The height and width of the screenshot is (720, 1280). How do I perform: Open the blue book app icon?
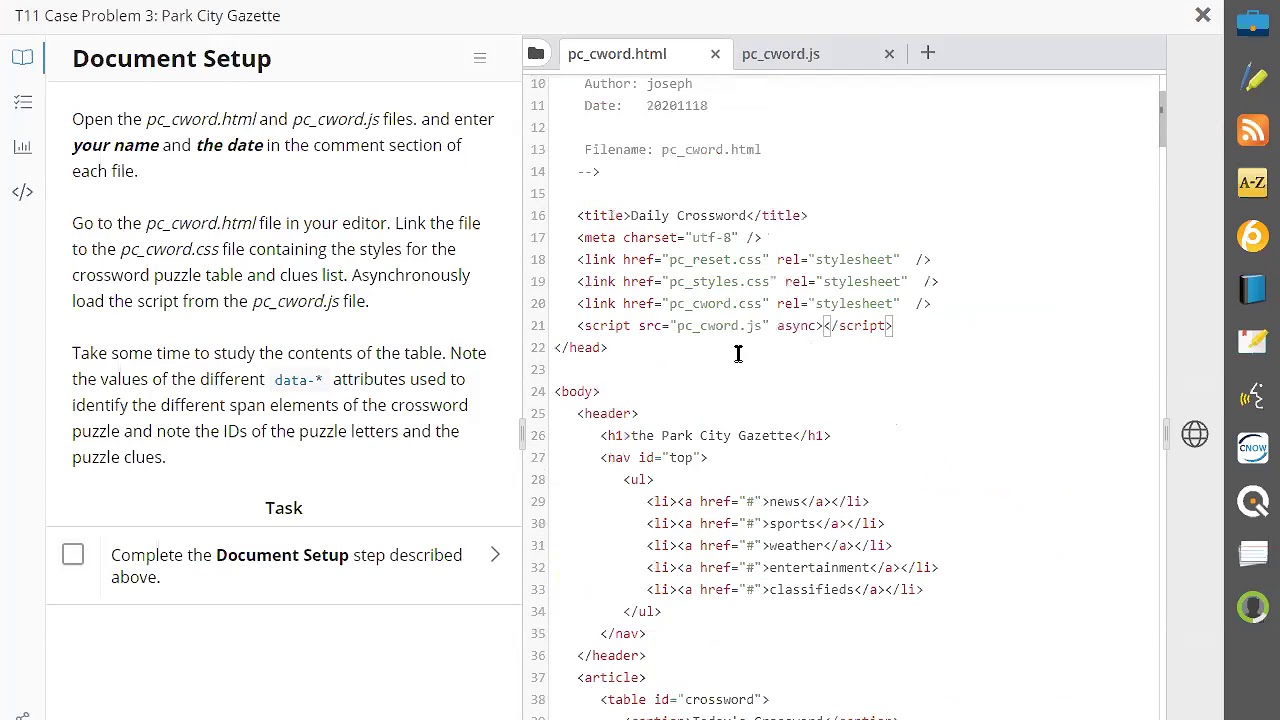pyautogui.click(x=1253, y=289)
